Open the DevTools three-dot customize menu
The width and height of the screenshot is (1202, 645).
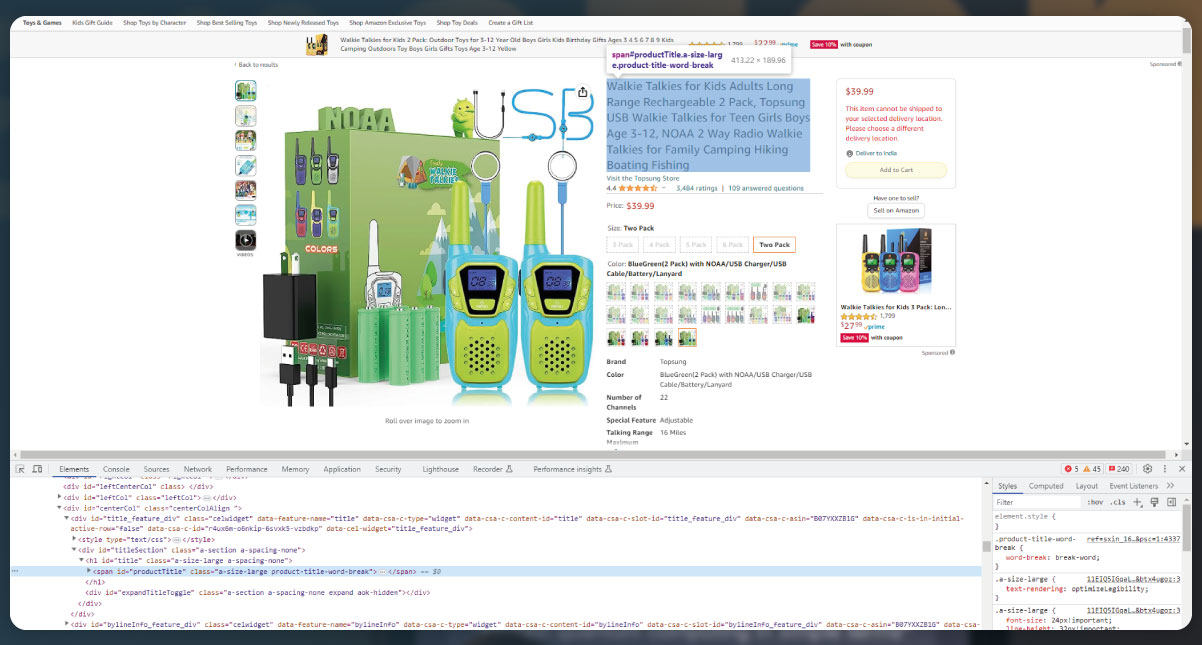click(x=1165, y=469)
